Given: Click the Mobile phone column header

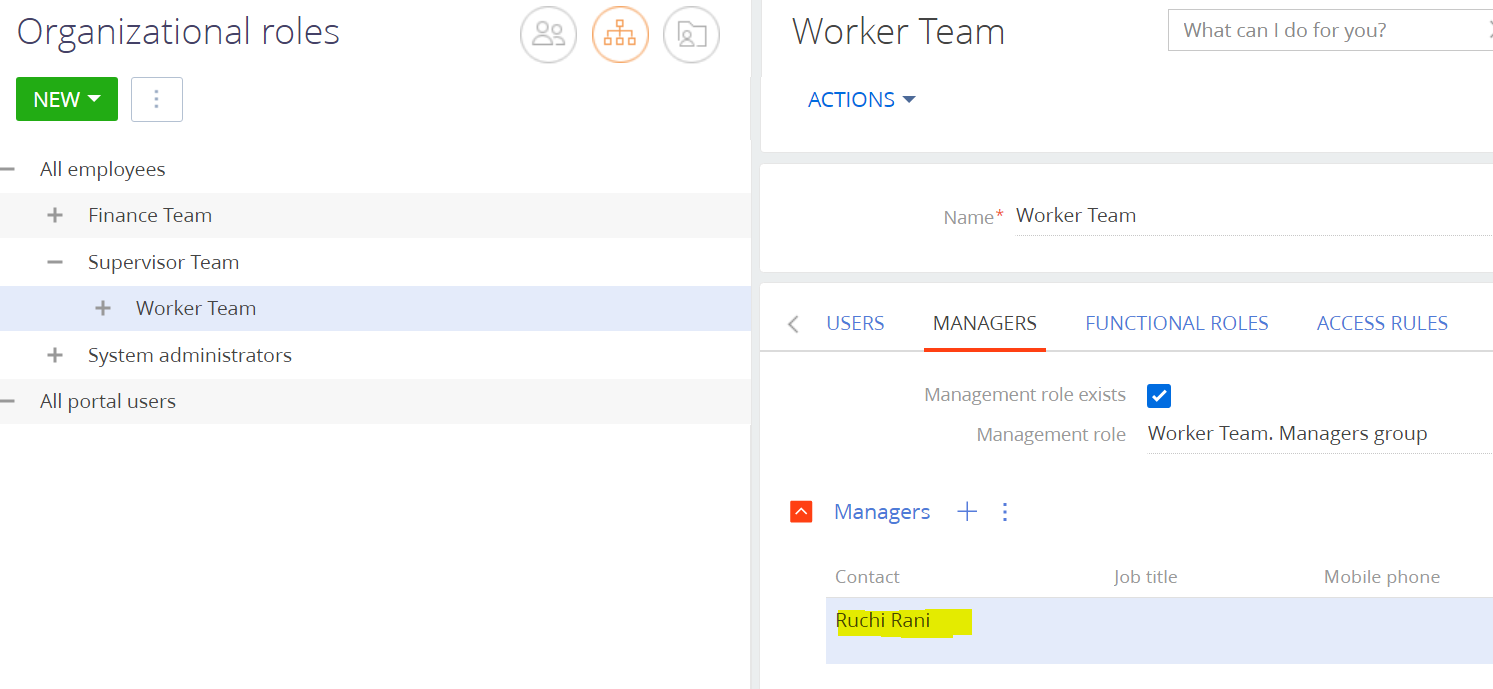Looking at the screenshot, I should click(x=1382, y=577).
